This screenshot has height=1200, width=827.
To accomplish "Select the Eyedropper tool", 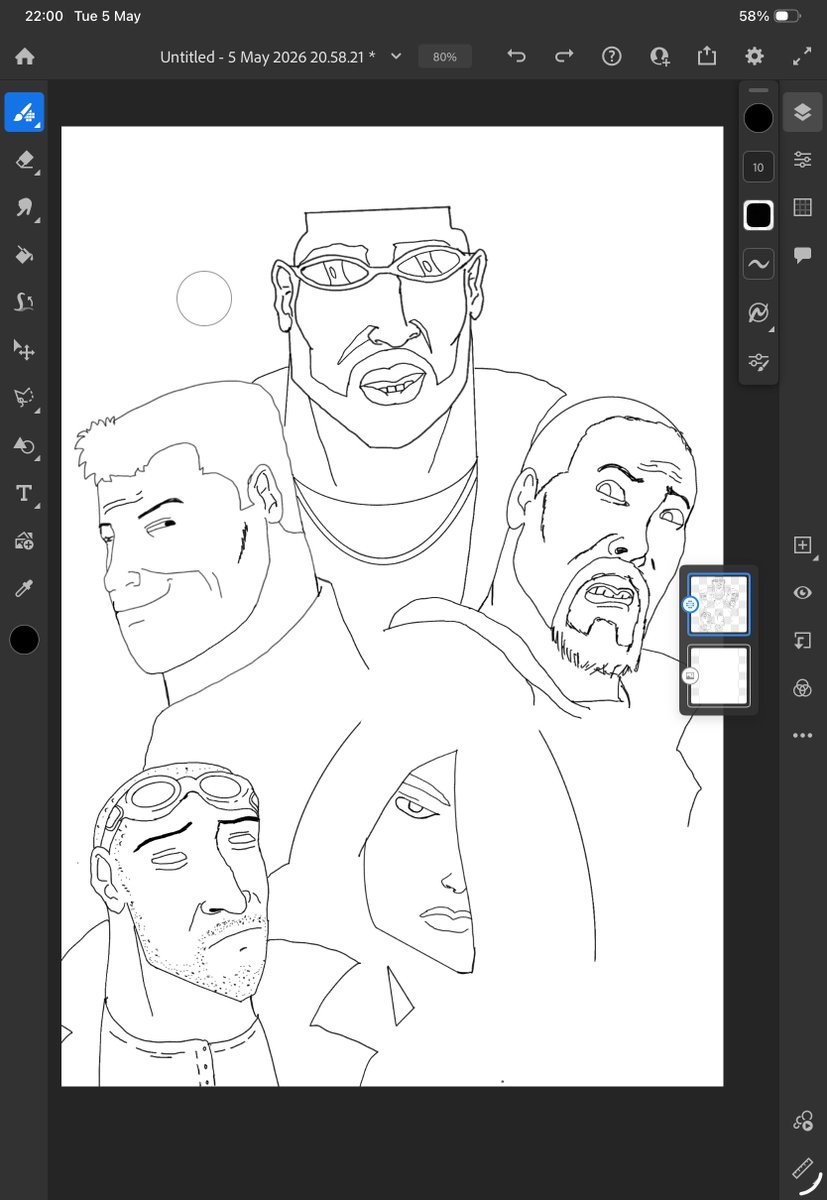I will click(x=24, y=589).
